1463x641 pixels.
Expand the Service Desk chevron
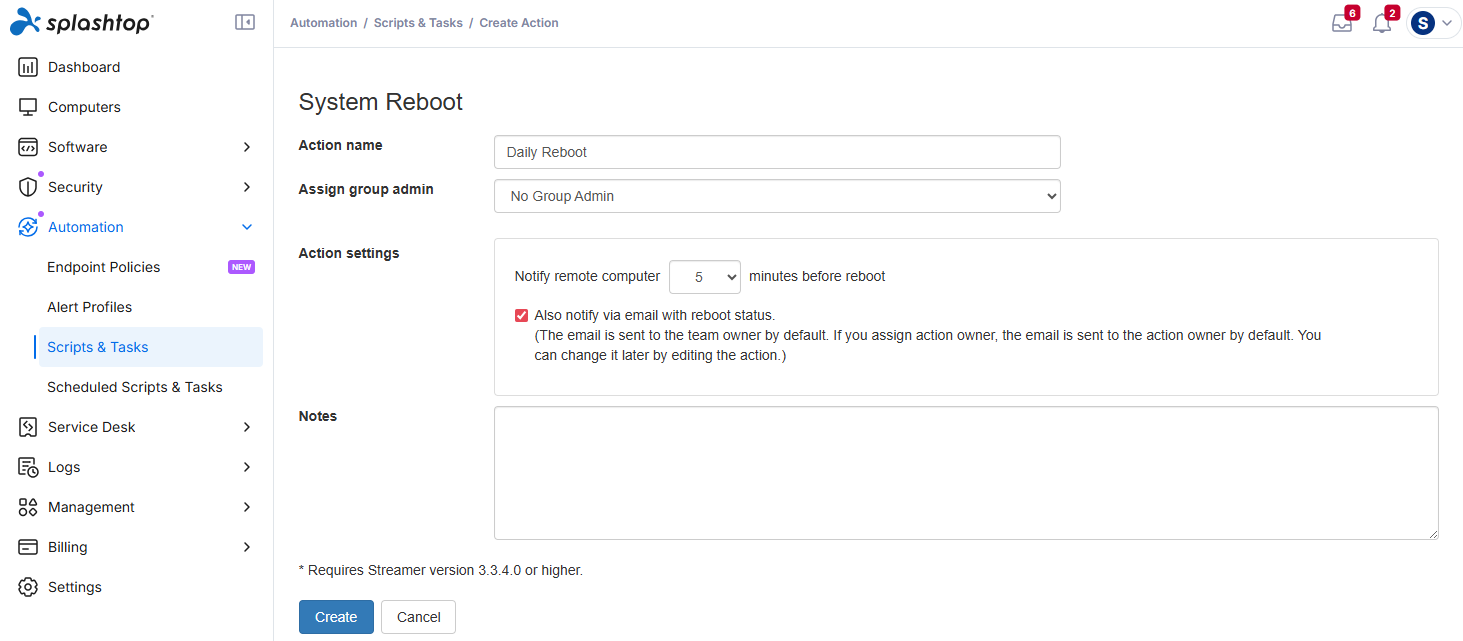247,427
